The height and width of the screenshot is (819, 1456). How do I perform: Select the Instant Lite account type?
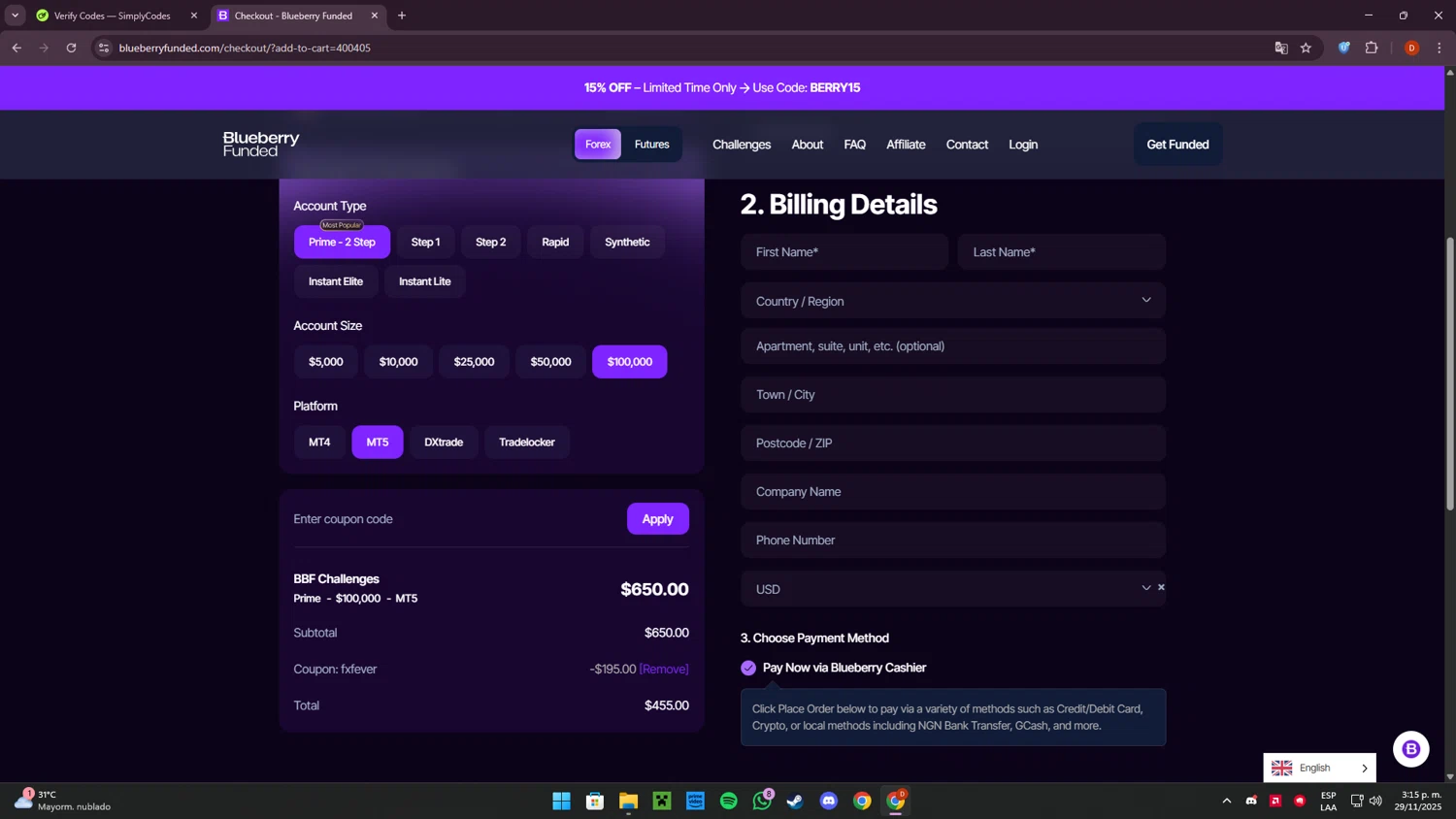click(x=424, y=281)
